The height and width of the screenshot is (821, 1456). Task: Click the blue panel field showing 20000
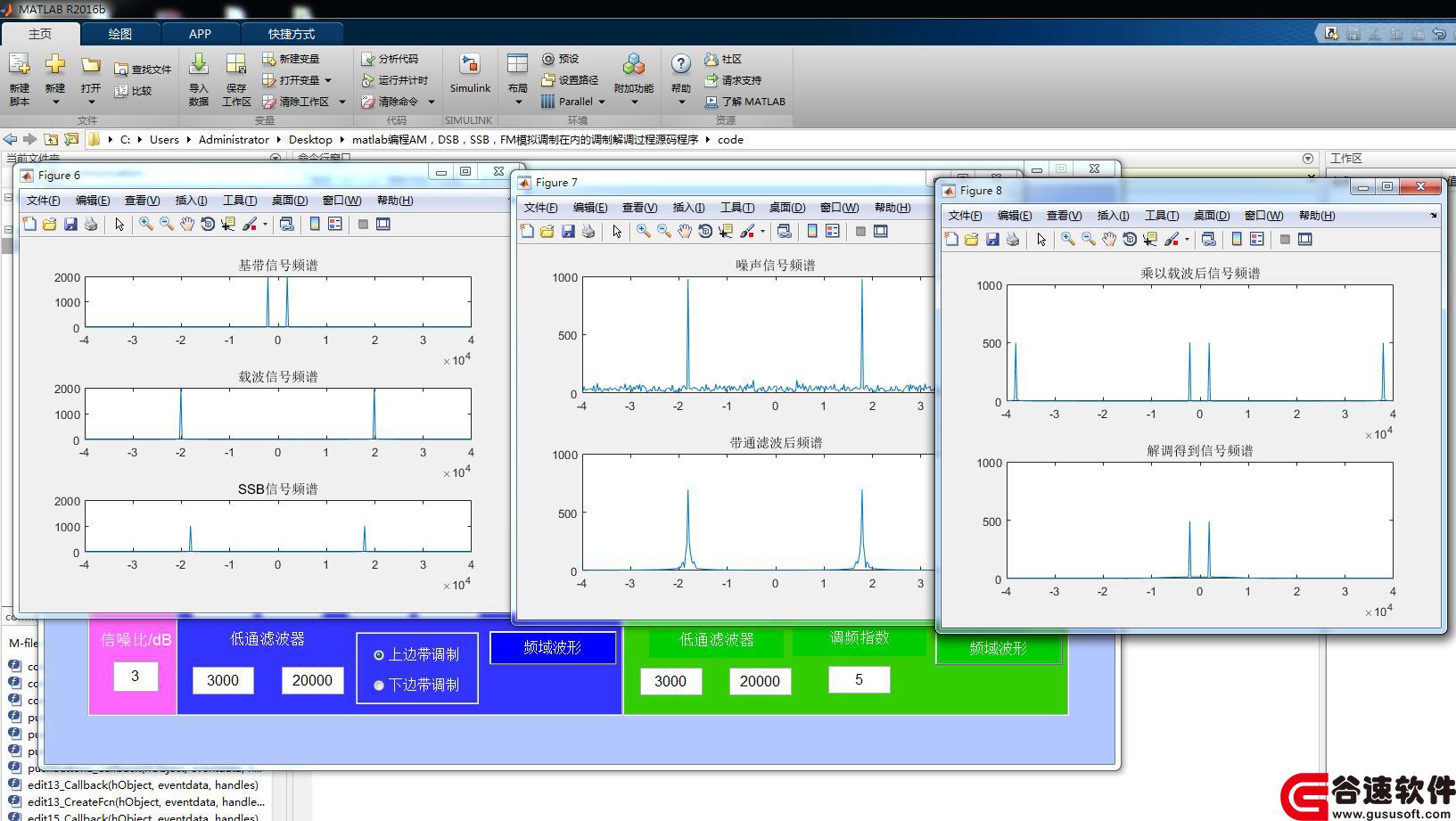point(312,680)
